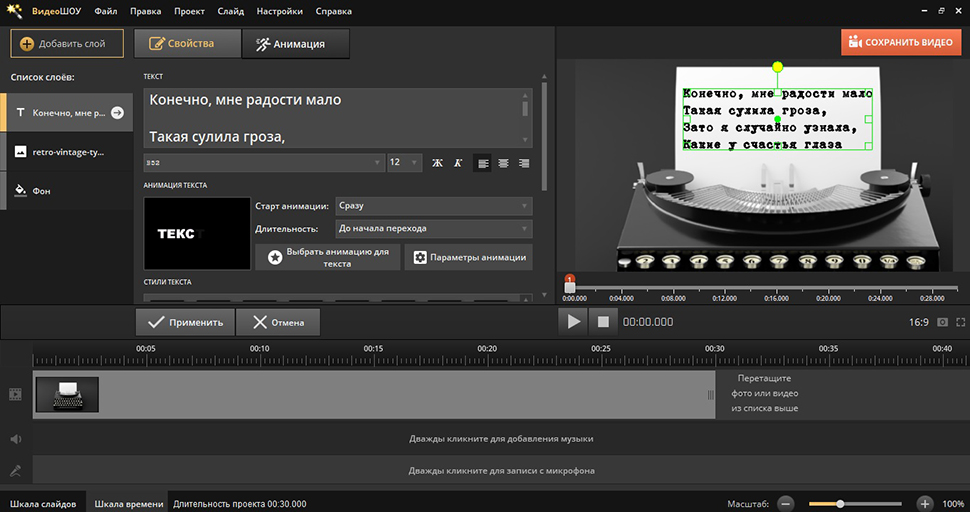Open the font family dropdown
The height and width of the screenshot is (512, 970).
coord(264,163)
